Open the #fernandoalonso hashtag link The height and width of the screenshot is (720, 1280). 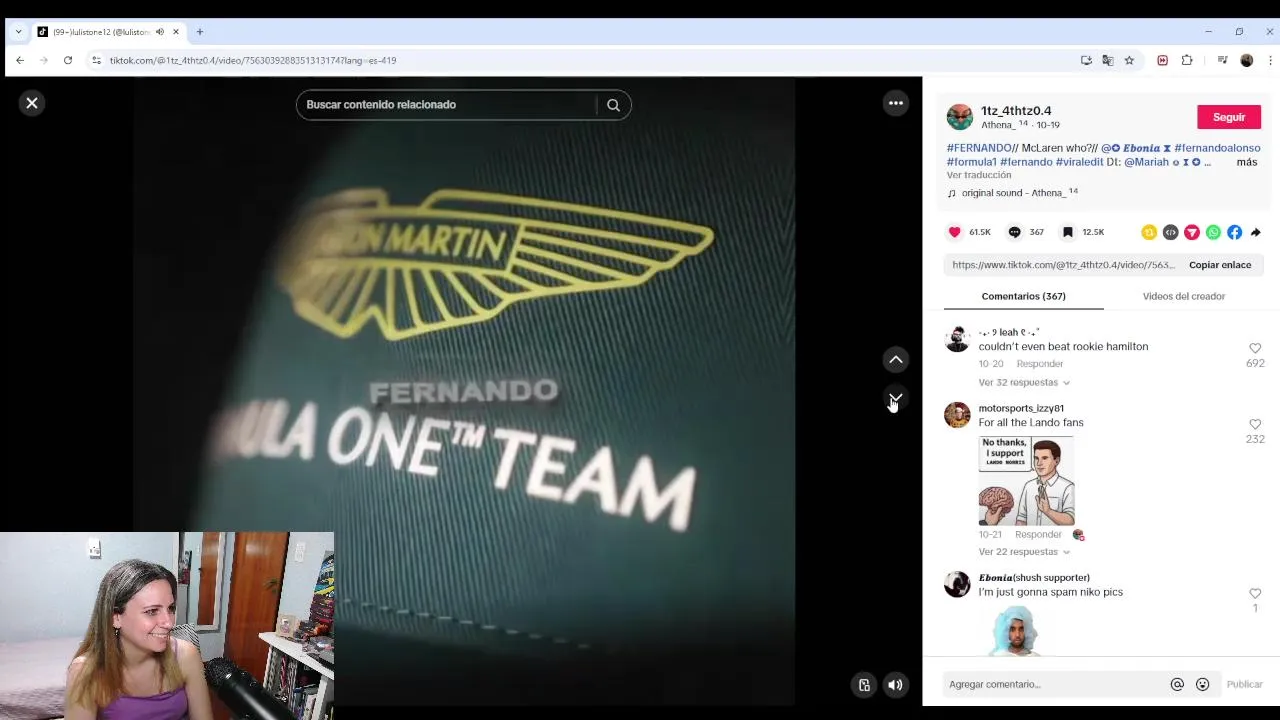(1217, 148)
